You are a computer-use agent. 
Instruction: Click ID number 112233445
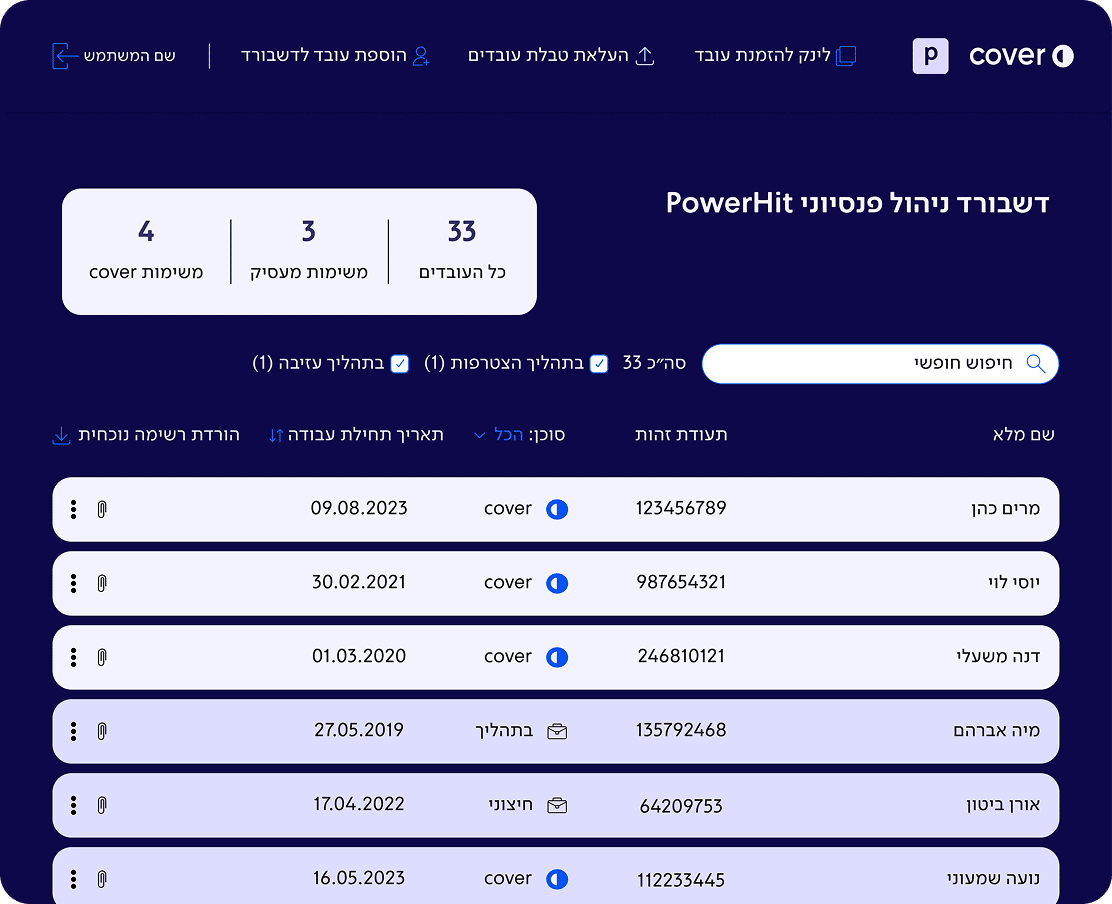682,881
